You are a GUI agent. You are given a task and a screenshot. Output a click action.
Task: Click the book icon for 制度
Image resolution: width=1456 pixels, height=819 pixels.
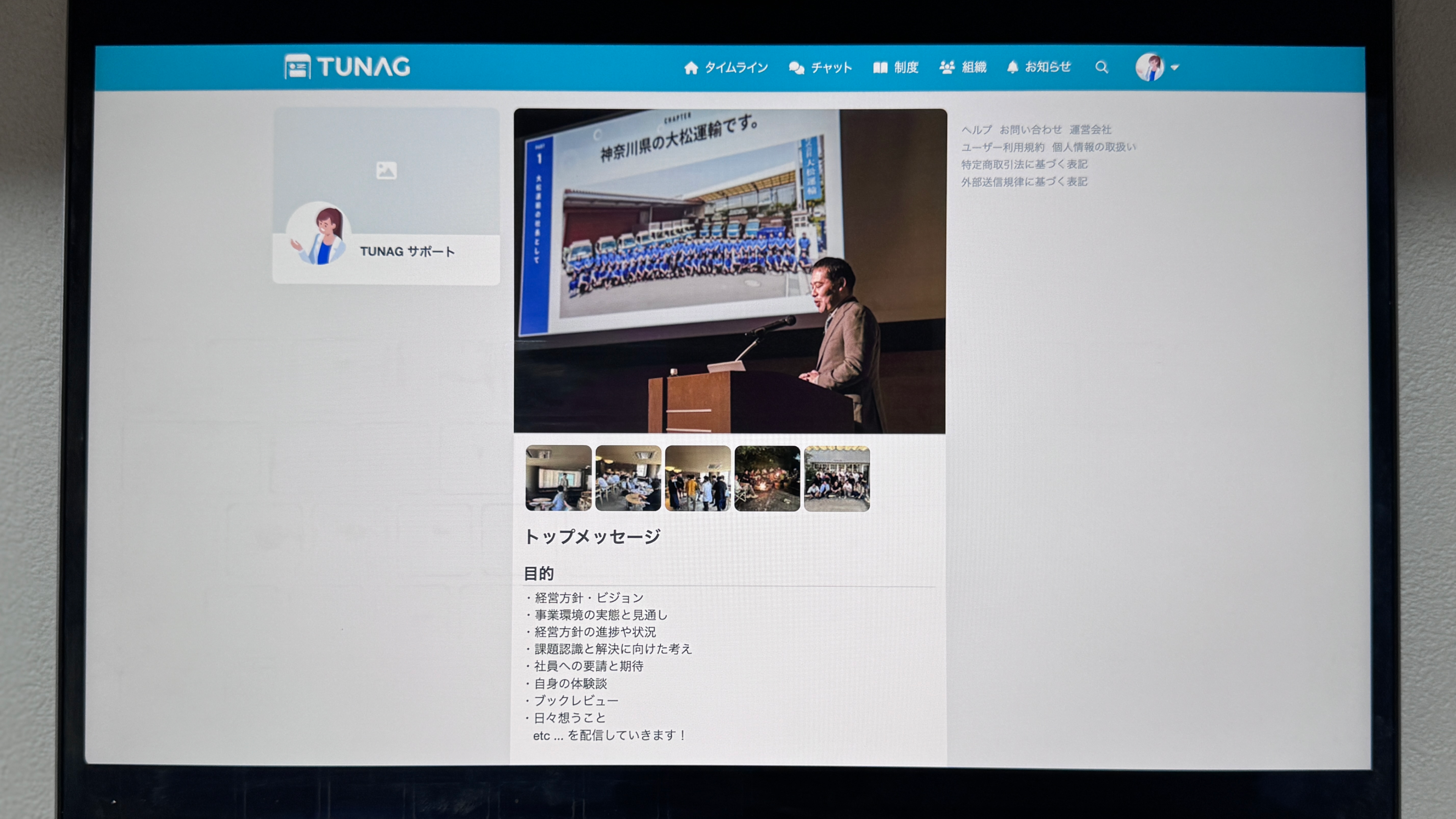coord(880,68)
